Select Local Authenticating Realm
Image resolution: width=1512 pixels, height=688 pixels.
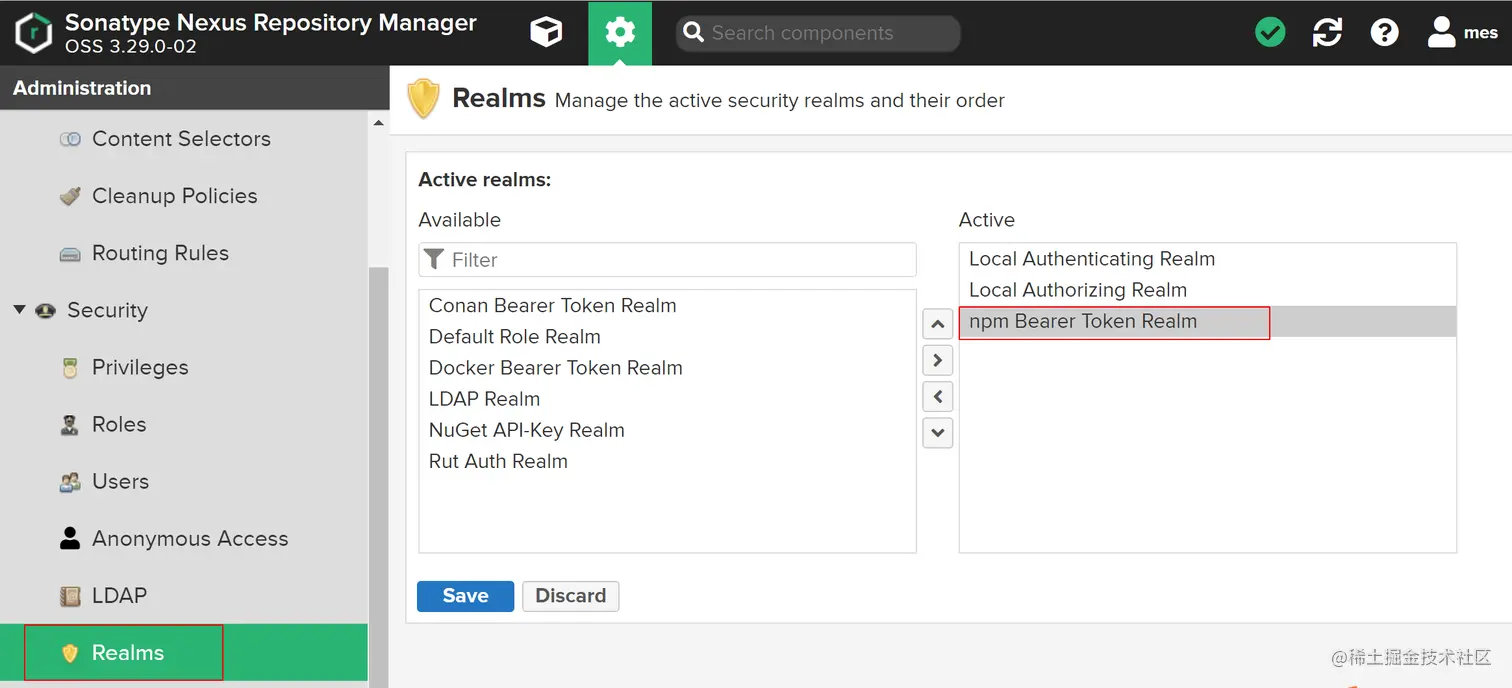1207,259
